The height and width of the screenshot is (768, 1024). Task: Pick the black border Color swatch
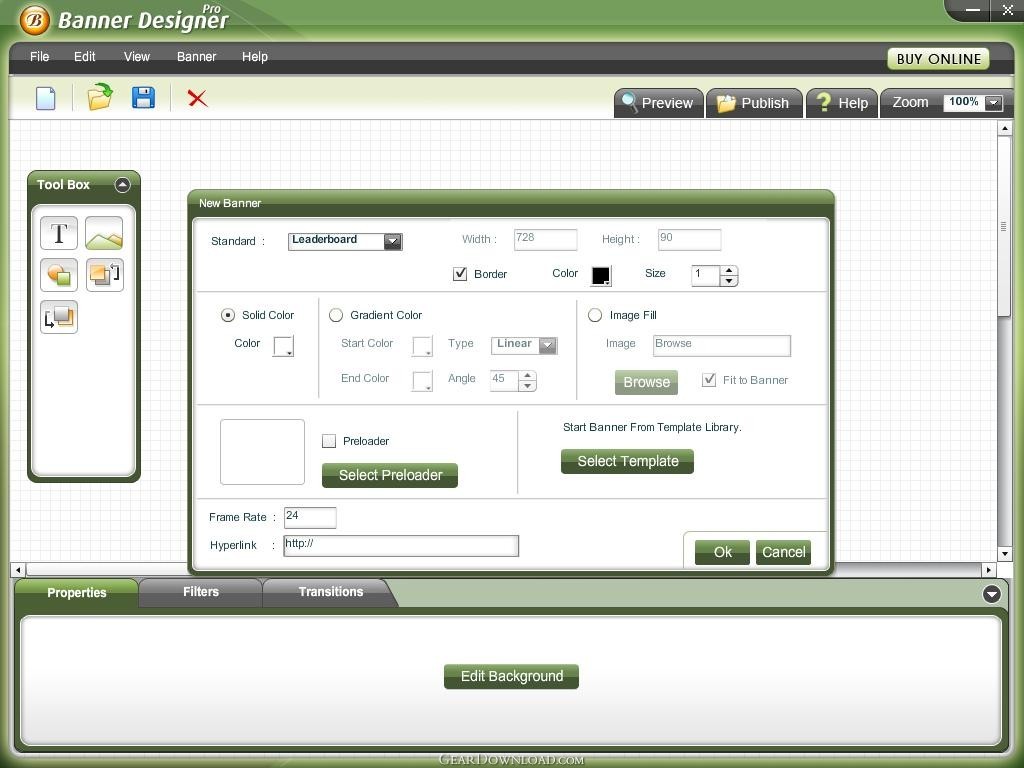[x=601, y=276]
